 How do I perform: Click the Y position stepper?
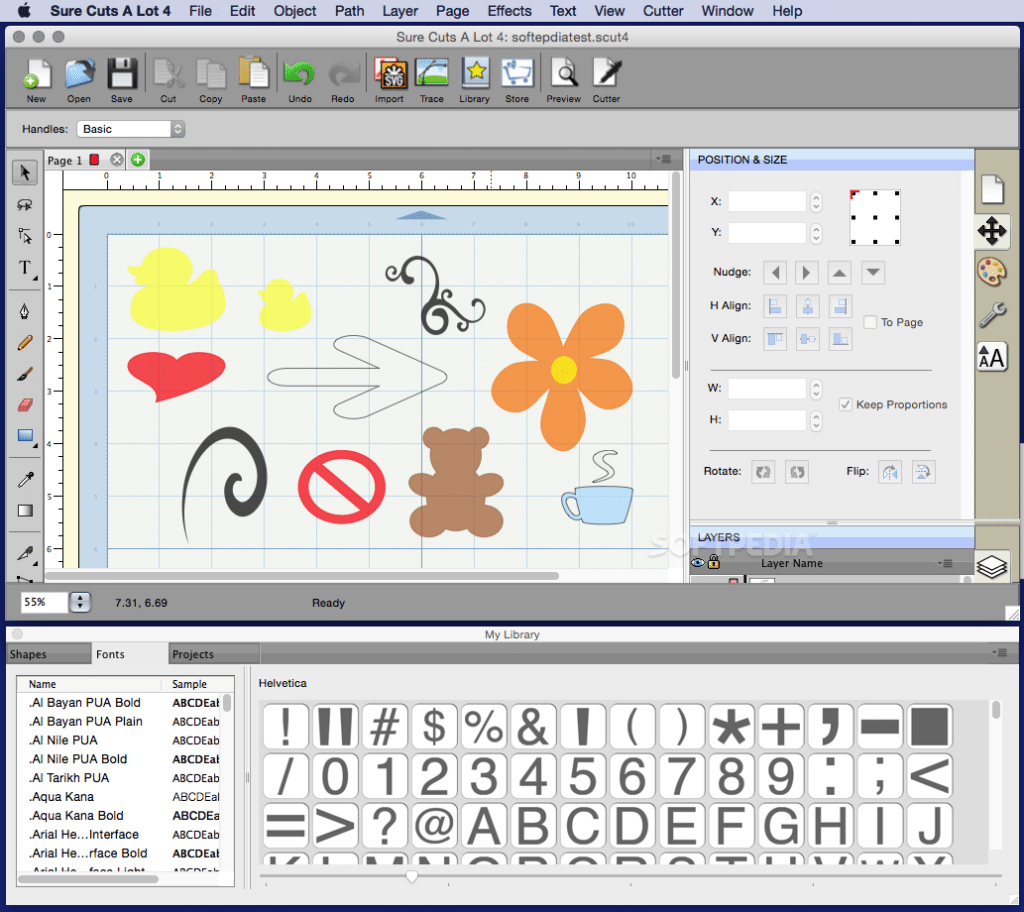tap(816, 233)
